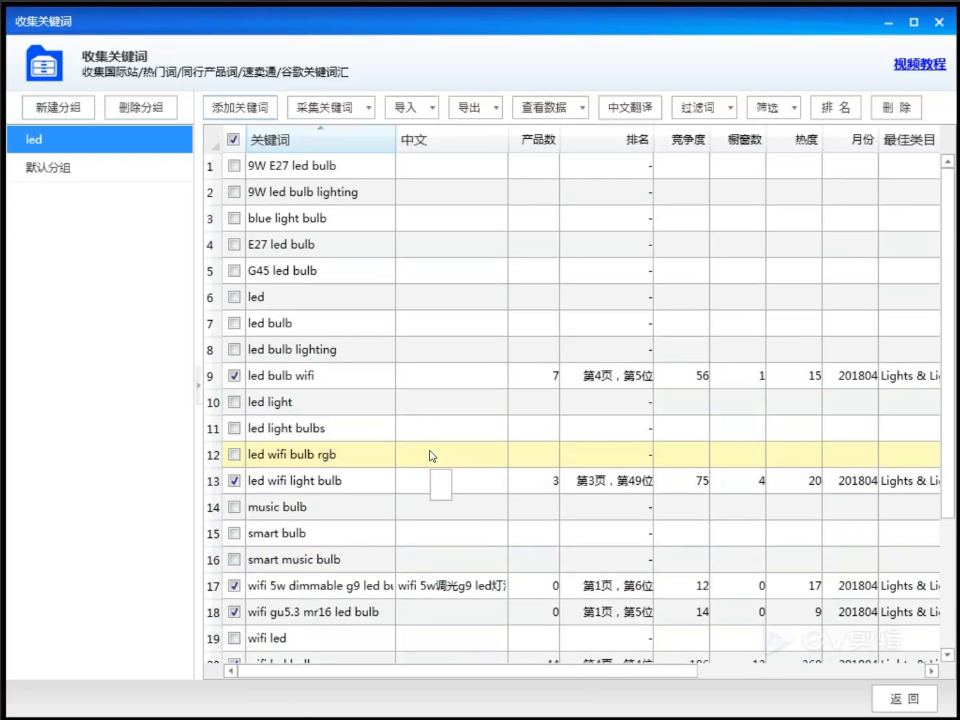
Task: Sort by the 关键词 column header
Action: [320, 140]
